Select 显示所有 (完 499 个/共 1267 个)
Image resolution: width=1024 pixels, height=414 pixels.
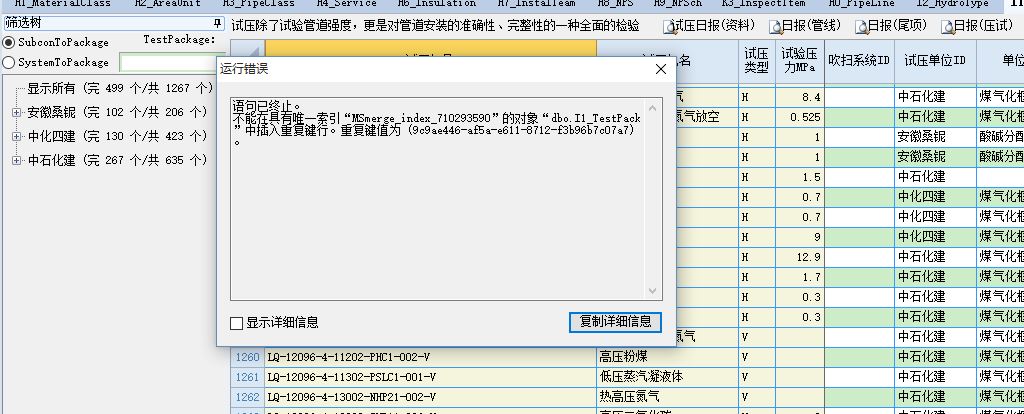(120, 89)
